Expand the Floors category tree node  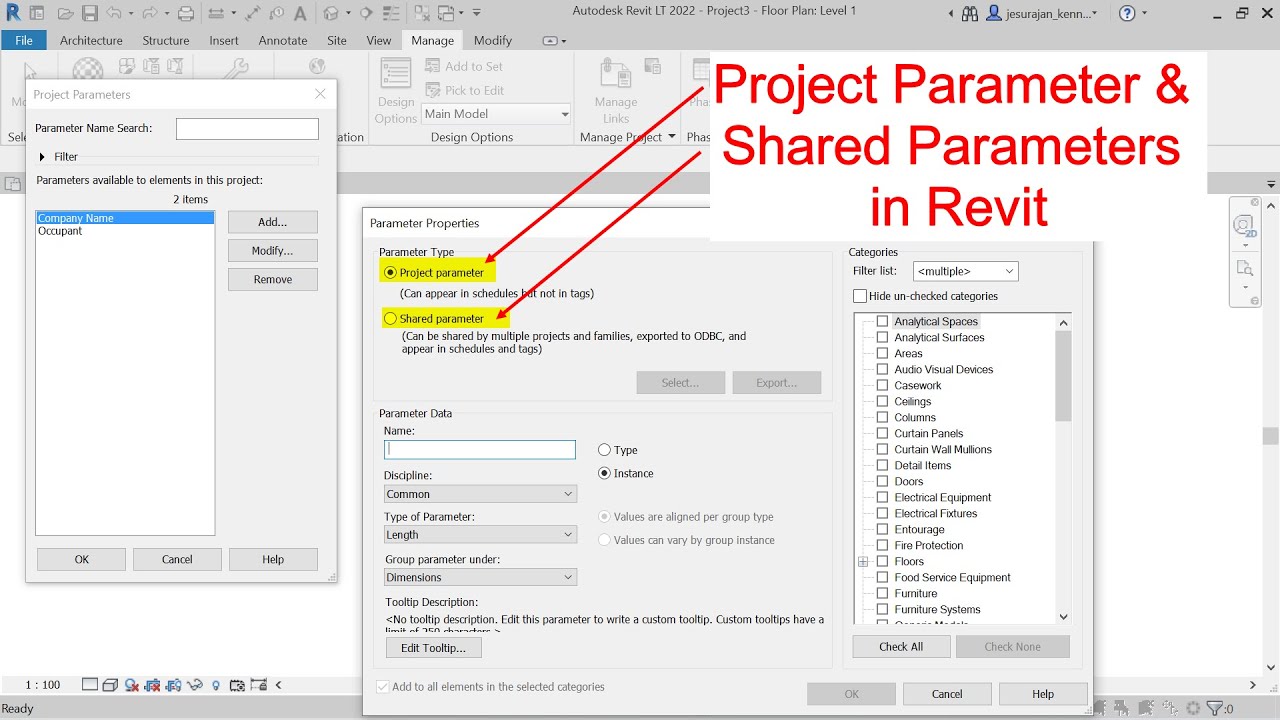(863, 562)
